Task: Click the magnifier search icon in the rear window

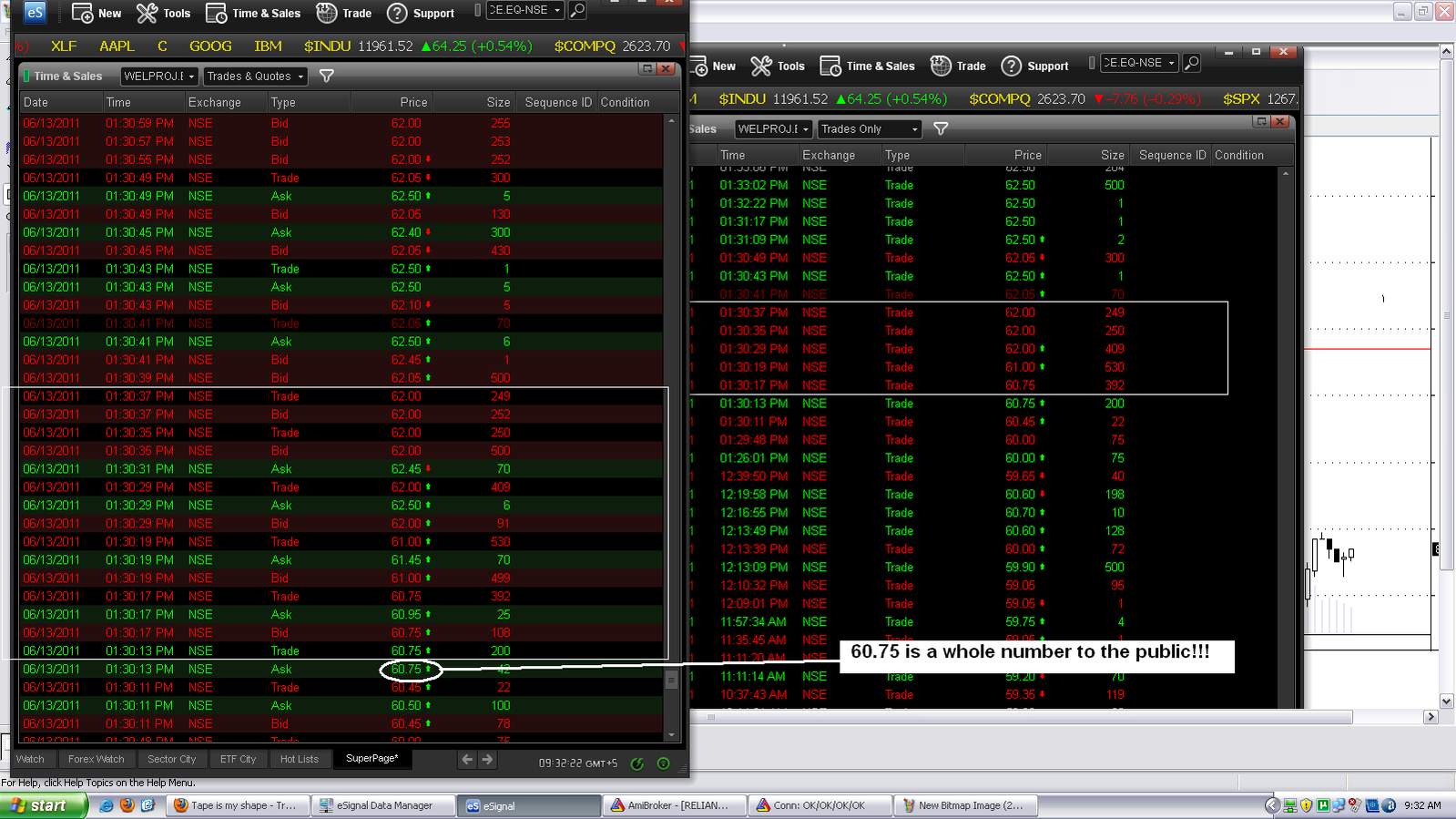Action: [1192, 63]
